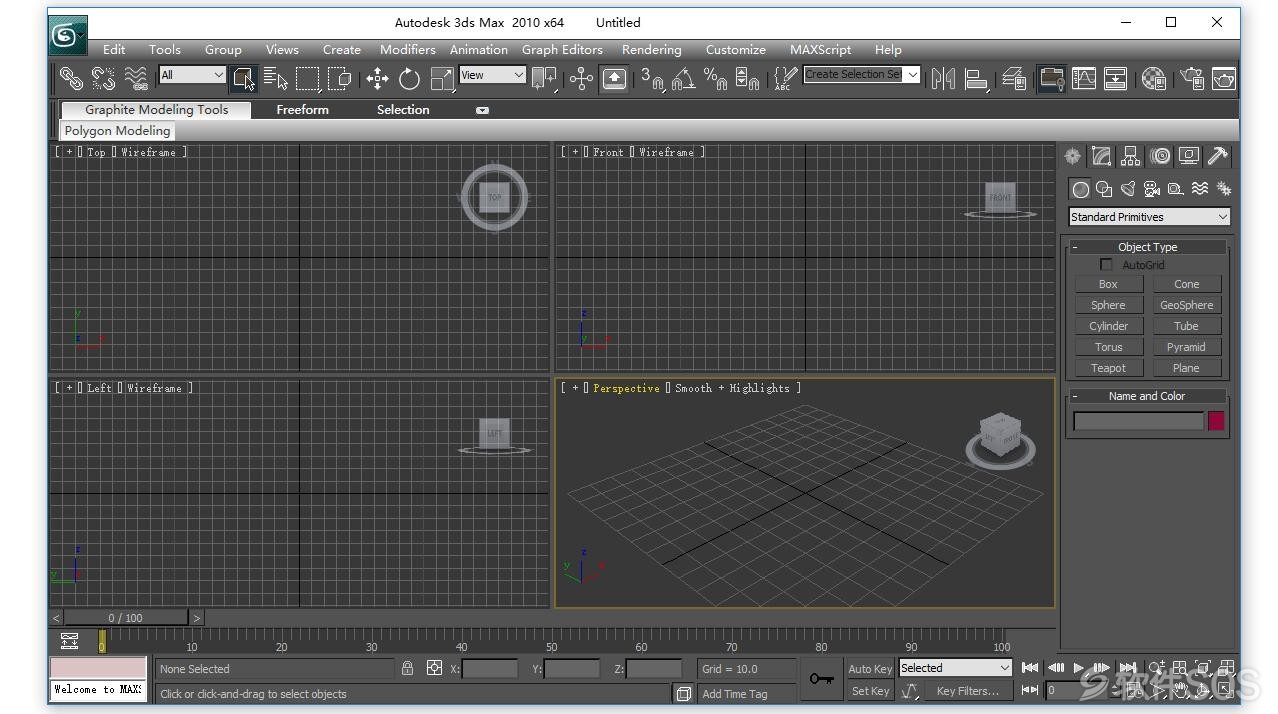Toggle the Graphite Modeling Tools ribbon icon
Viewport: 1278px width, 714px height.
pos(1051,78)
